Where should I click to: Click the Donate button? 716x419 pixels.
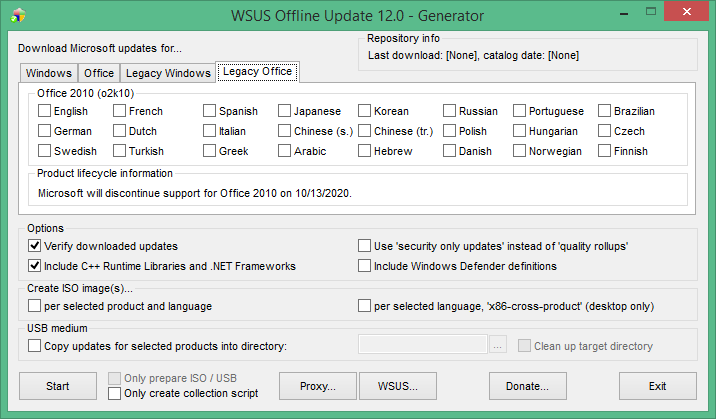[528, 386]
